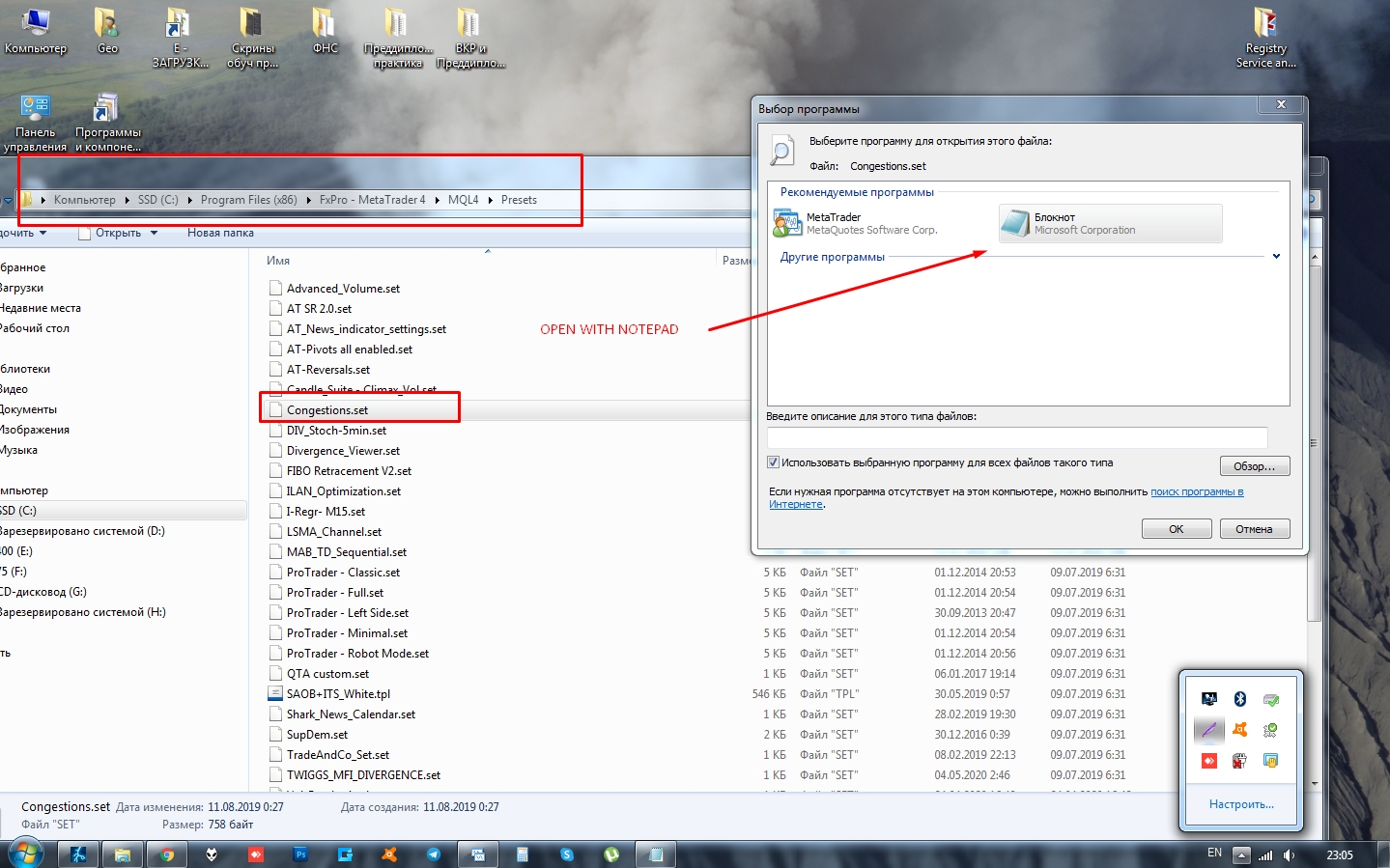Toggle the use selected program for all files checkbox
Viewport: 1390px width, 868px height.
[773, 462]
